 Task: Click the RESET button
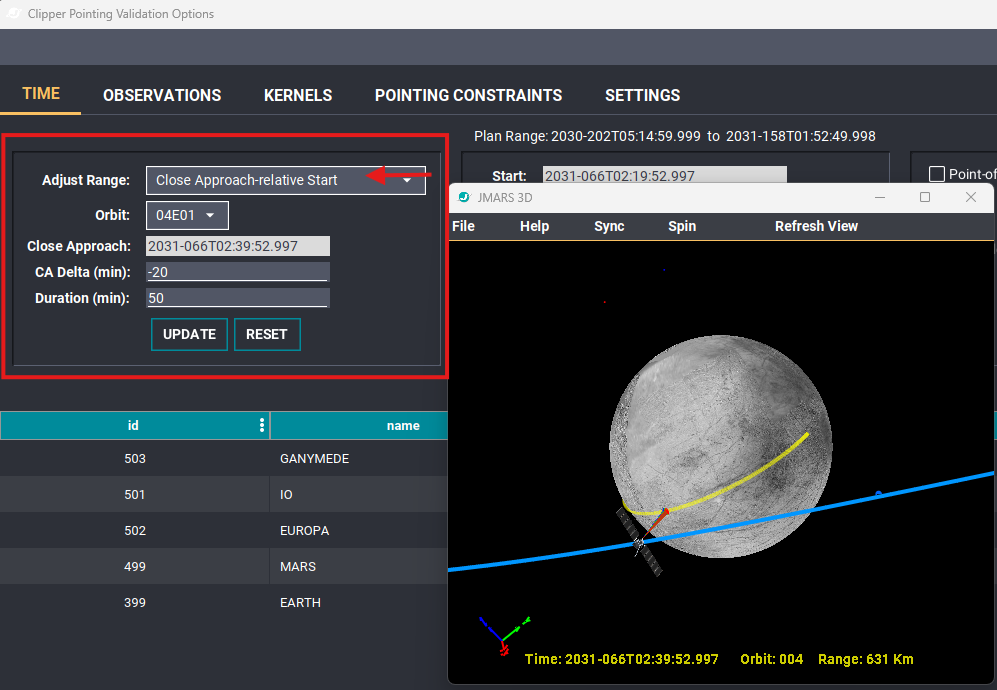click(267, 335)
